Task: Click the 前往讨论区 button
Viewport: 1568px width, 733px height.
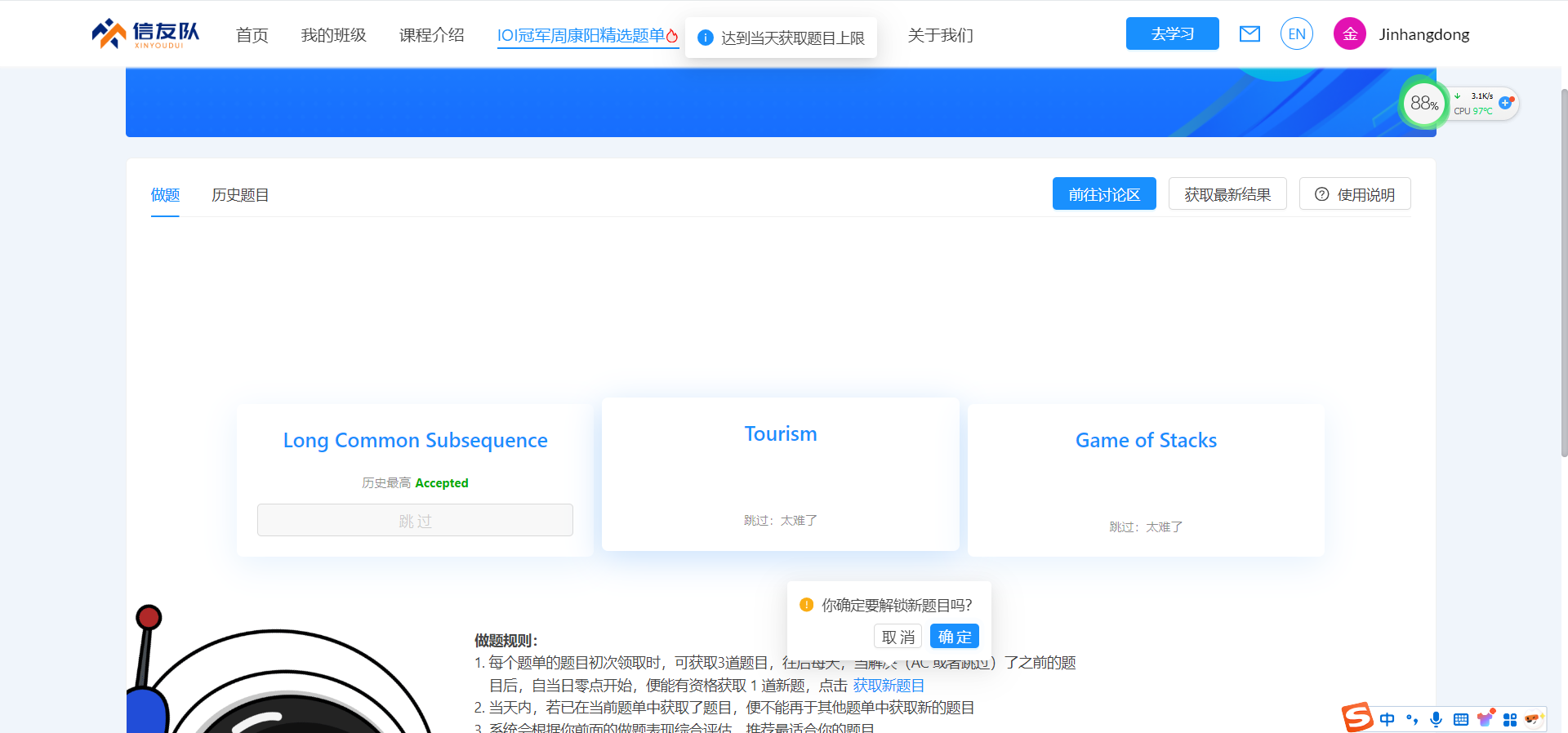Action: [1104, 193]
